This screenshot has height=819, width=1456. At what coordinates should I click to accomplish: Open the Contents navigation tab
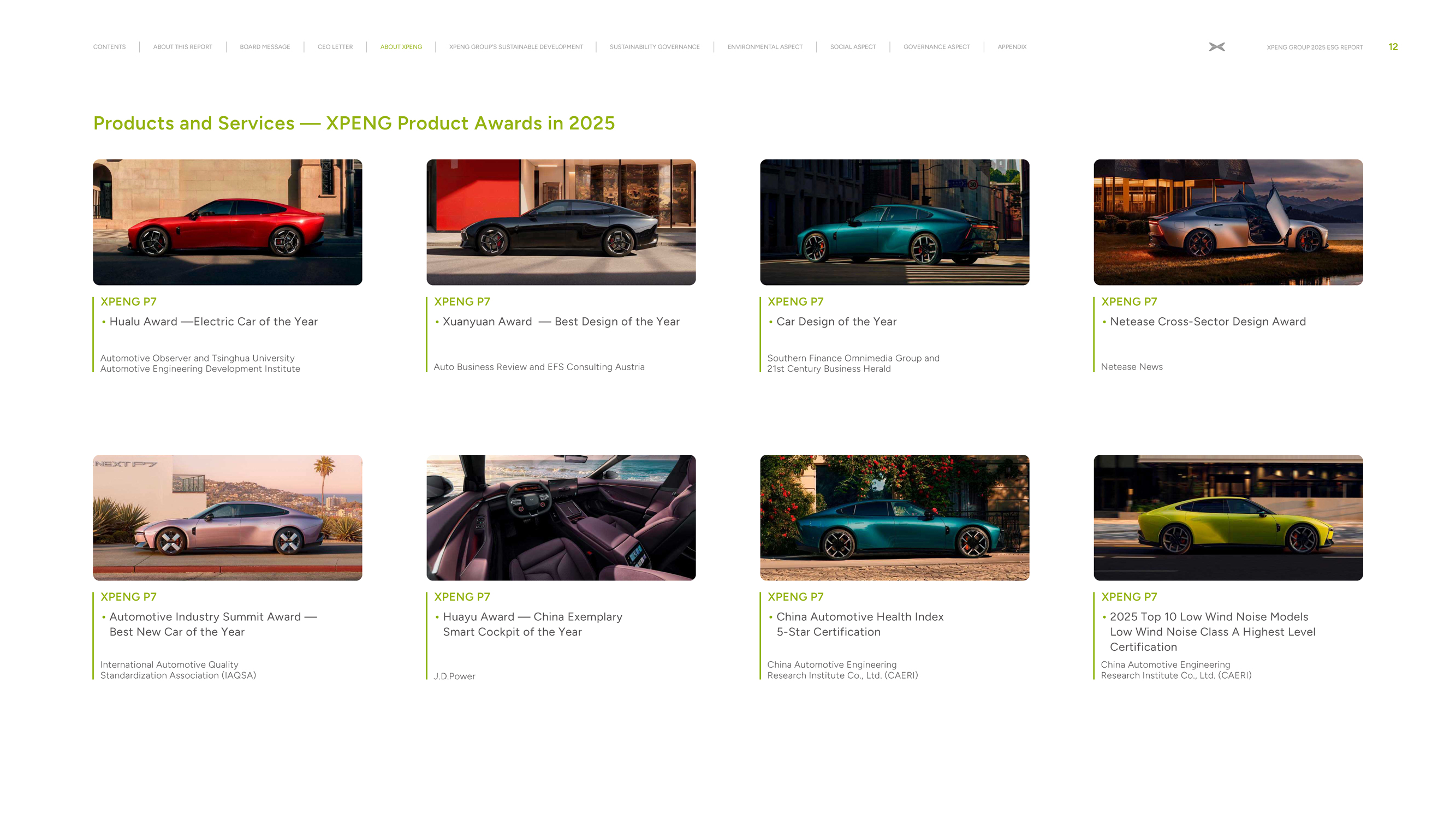point(109,47)
